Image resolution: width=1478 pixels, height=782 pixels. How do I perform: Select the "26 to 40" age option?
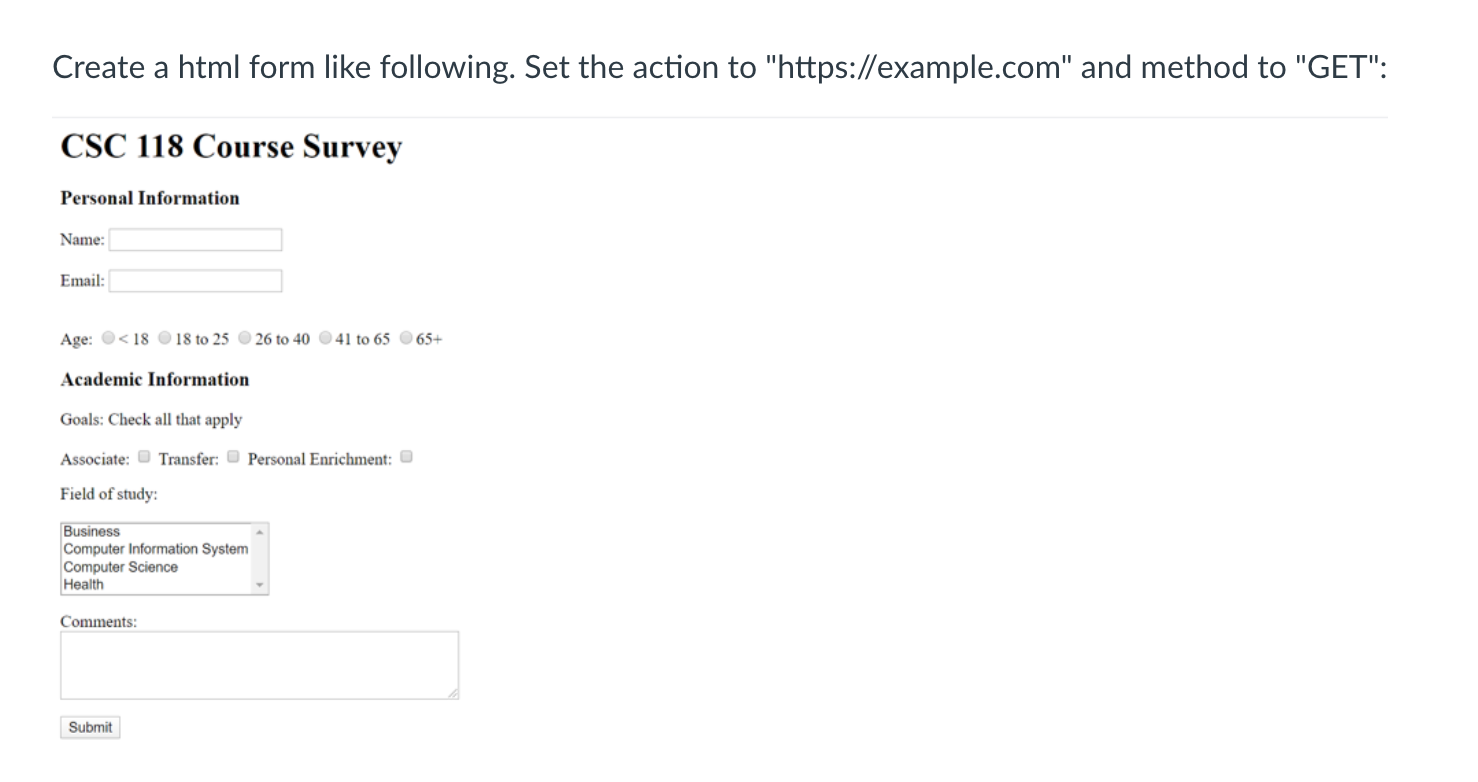(x=244, y=338)
